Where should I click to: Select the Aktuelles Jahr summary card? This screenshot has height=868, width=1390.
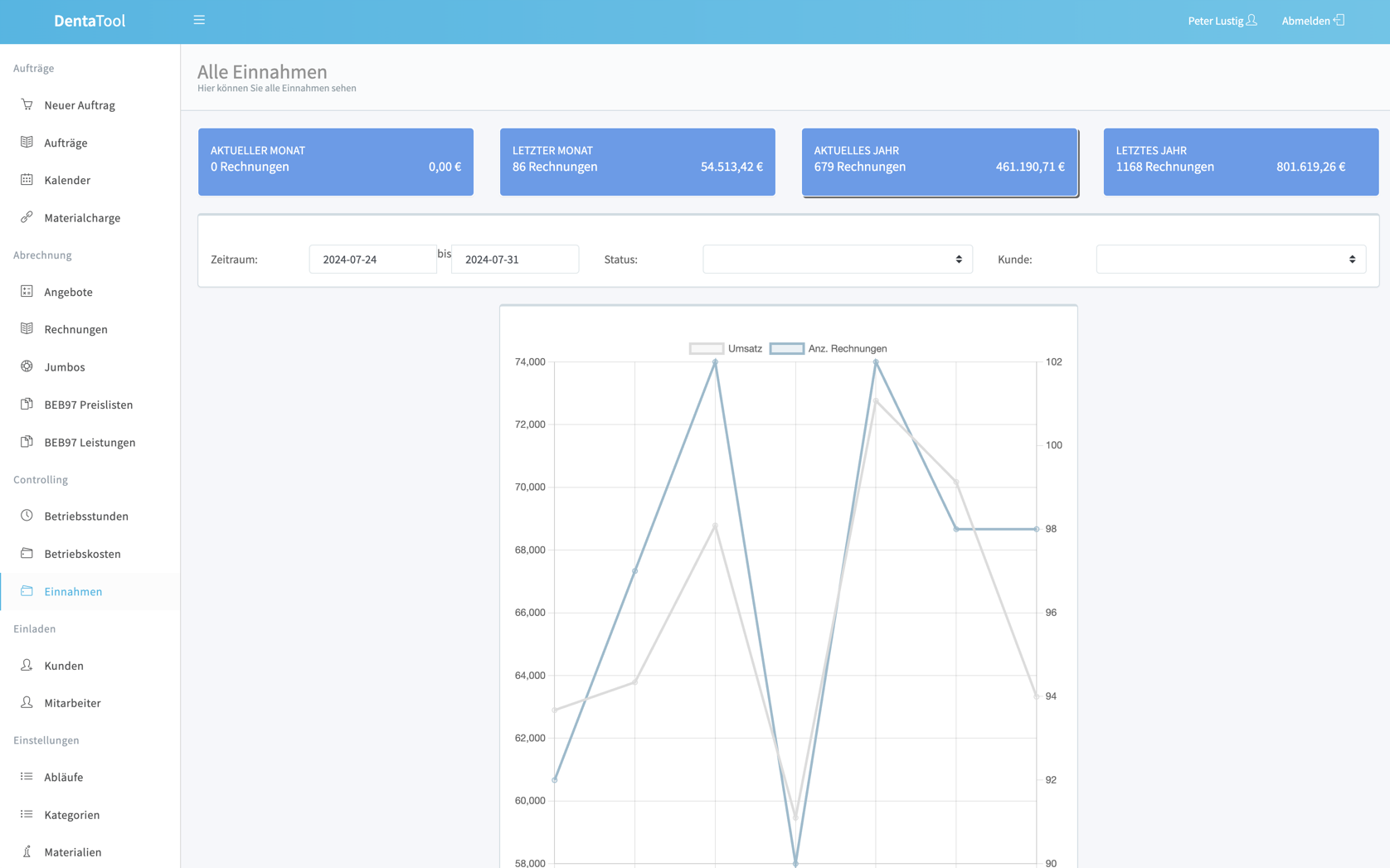939,162
